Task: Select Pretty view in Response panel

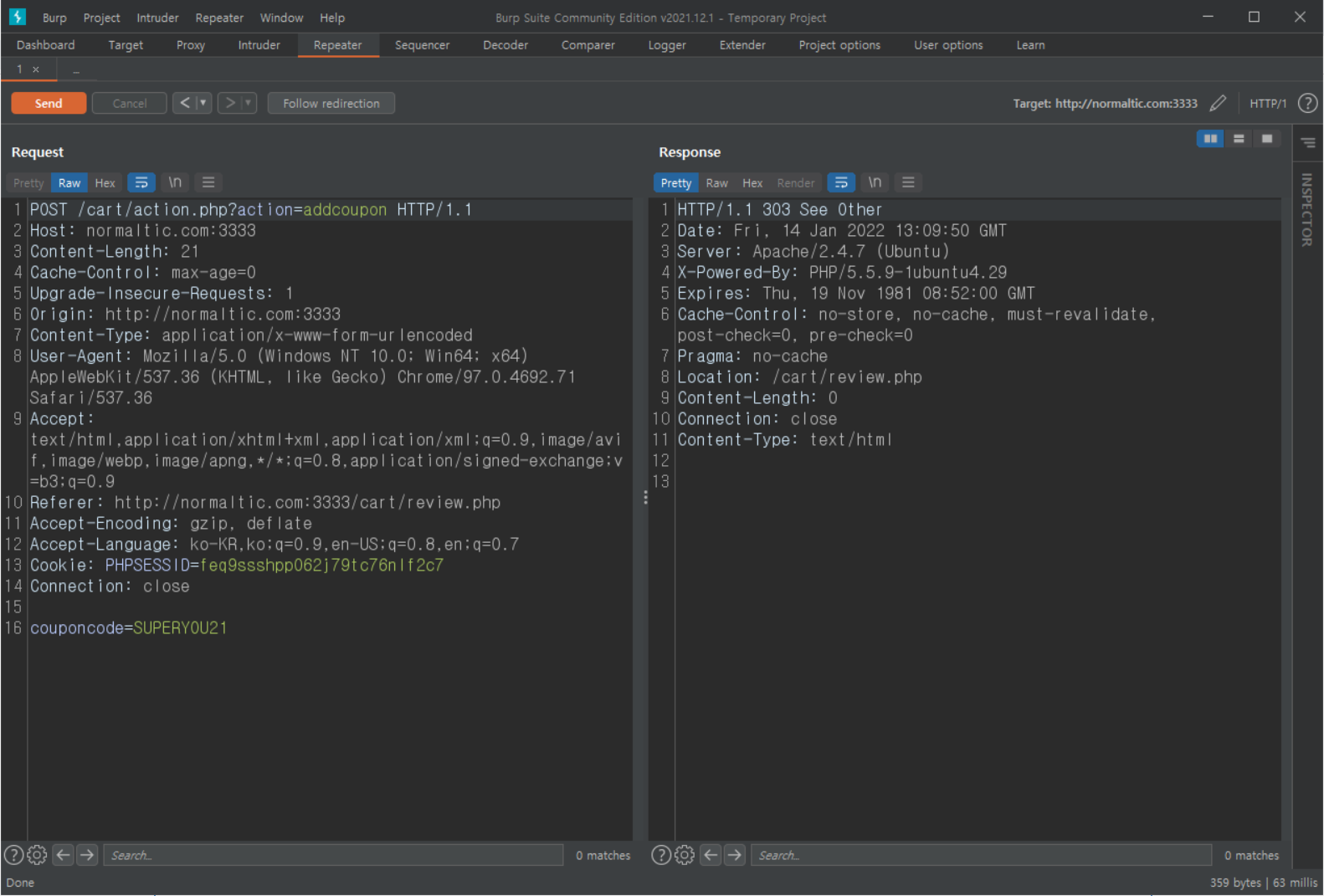Action: (x=675, y=183)
